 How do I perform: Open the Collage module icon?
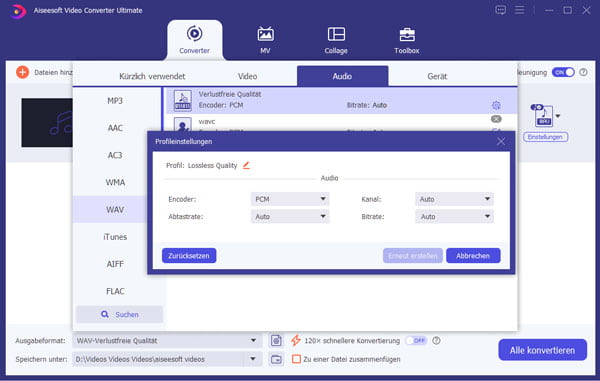(336, 34)
